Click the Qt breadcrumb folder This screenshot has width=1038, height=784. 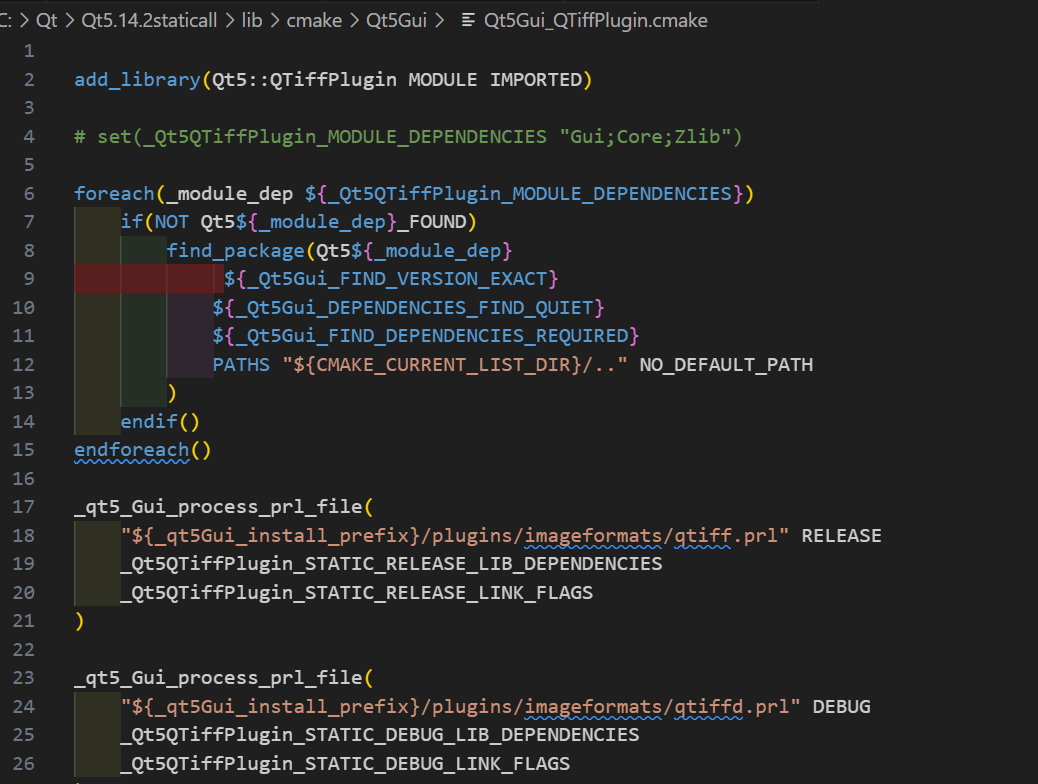pos(46,21)
